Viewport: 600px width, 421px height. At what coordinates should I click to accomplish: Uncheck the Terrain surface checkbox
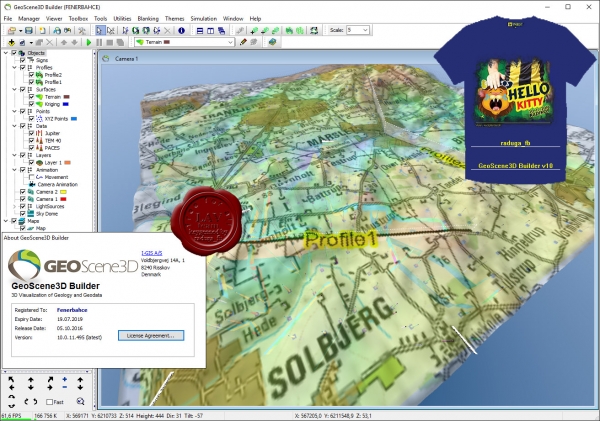pos(31,97)
